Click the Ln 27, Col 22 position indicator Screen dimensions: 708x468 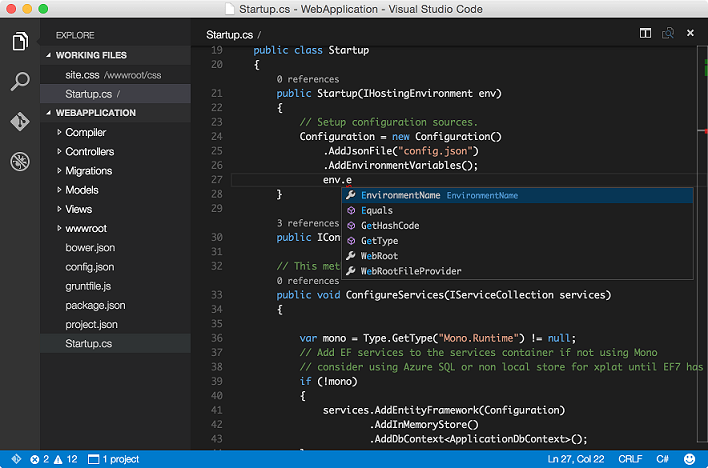(575, 459)
